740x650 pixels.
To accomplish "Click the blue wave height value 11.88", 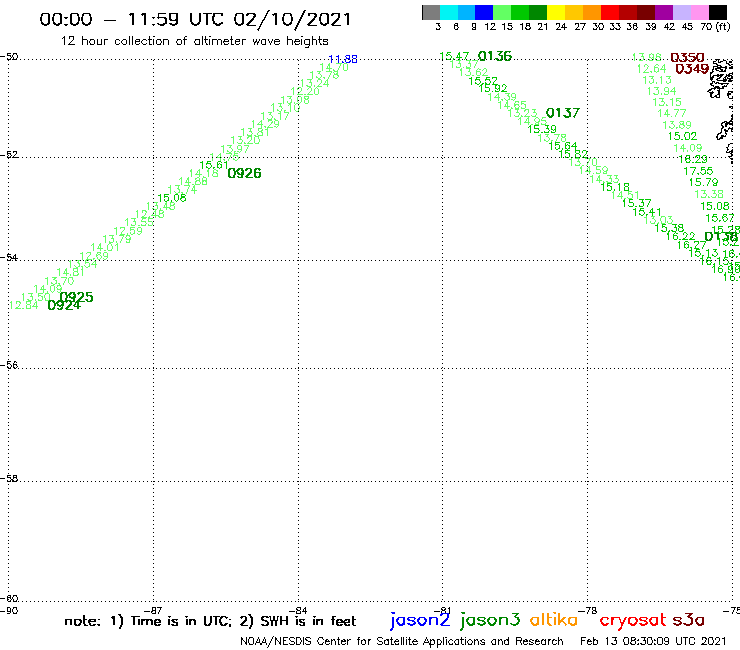I will (343, 59).
